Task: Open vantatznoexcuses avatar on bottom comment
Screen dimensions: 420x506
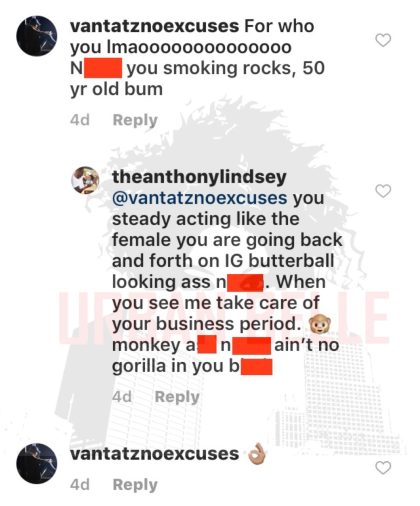Action: (x=37, y=463)
